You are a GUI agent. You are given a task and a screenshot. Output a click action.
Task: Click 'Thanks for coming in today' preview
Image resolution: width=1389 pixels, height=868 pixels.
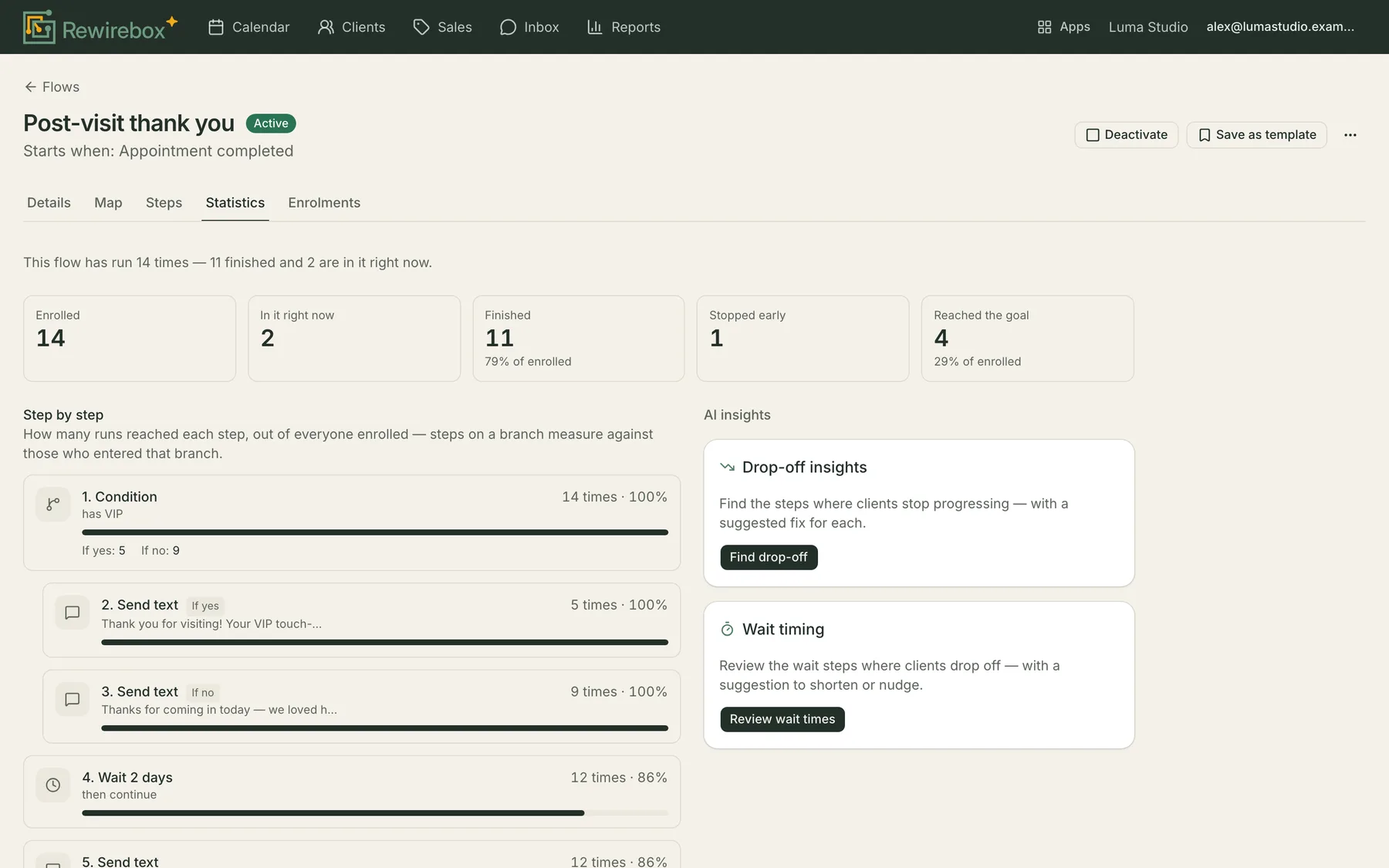pos(219,710)
